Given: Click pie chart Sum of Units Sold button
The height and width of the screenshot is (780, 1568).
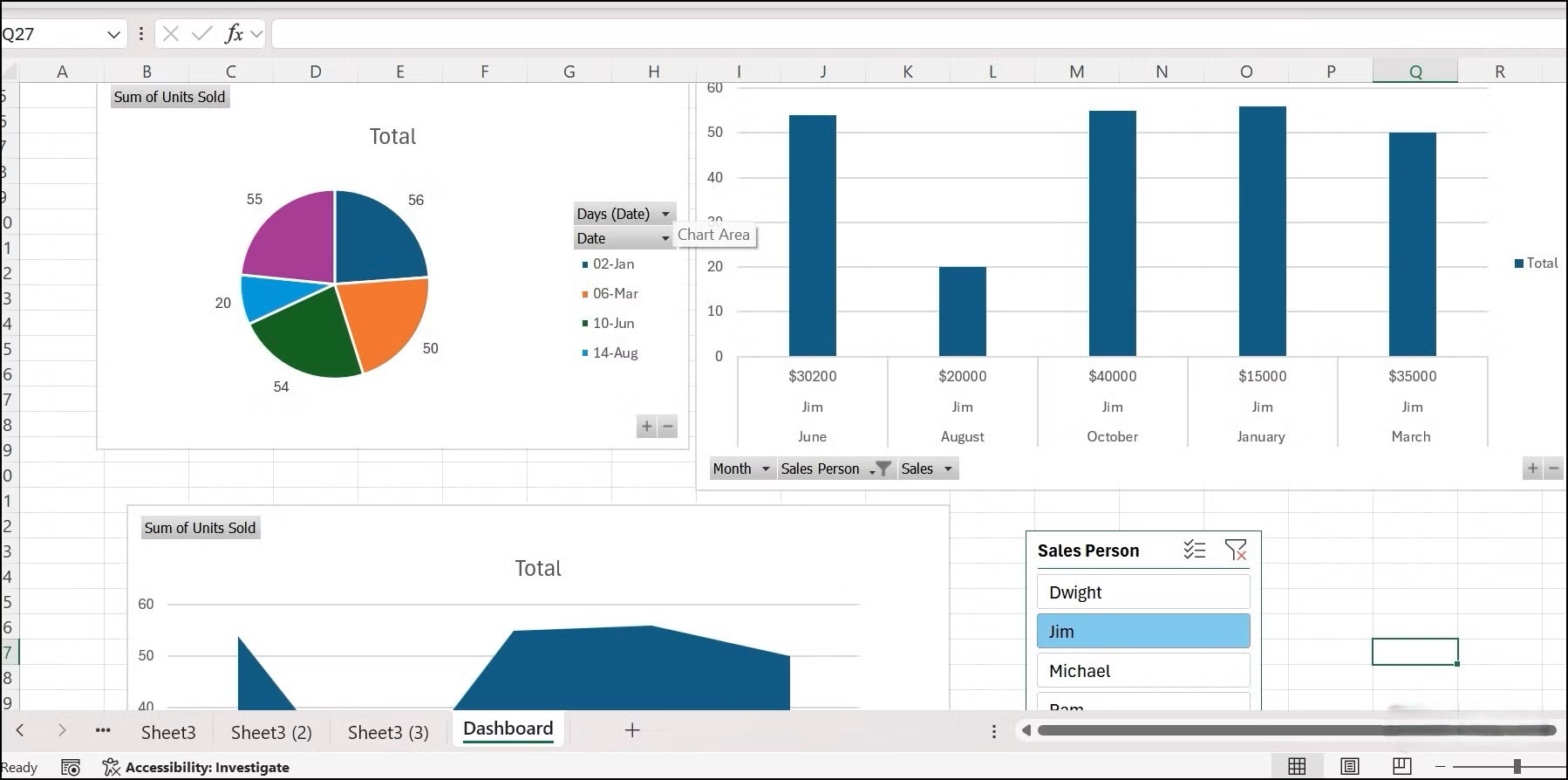Looking at the screenshot, I should point(170,97).
